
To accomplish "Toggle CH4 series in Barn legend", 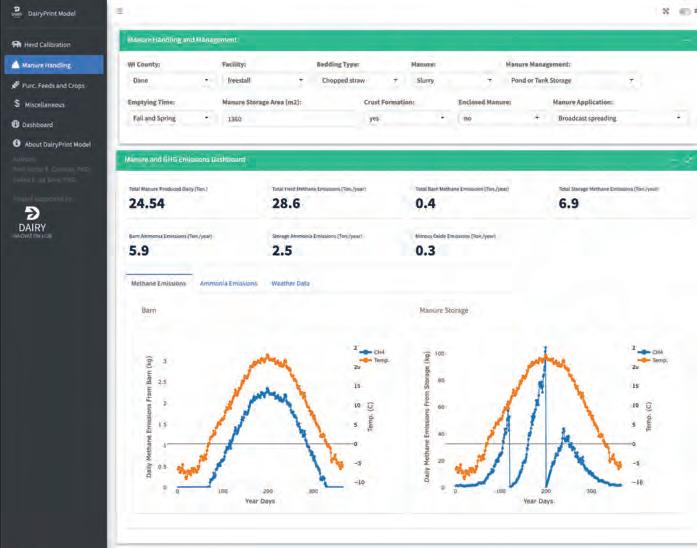I will (x=372, y=352).
